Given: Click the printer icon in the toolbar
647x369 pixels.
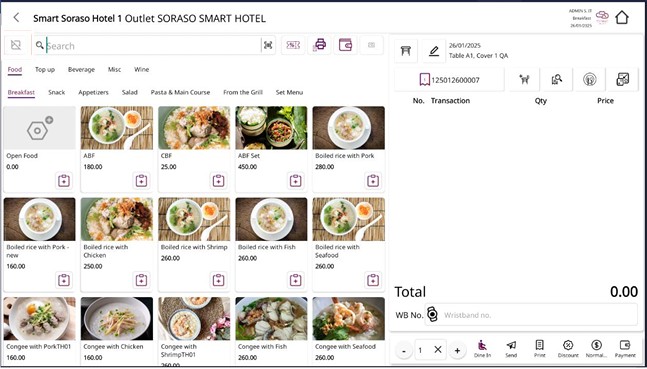Looking at the screenshot, I should click(x=320, y=45).
